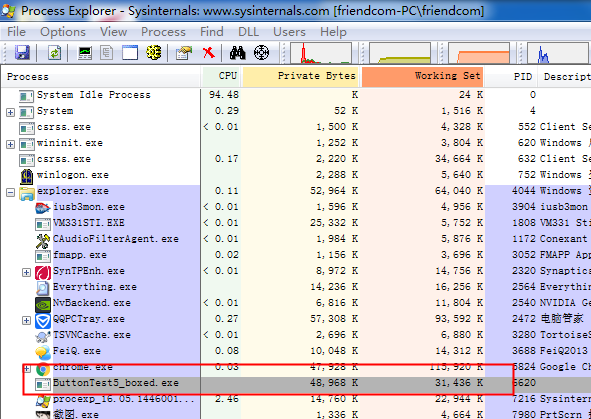Click the yellow commit history mini graph
Viewport: 591px width, 419px height.
click(x=400, y=53)
